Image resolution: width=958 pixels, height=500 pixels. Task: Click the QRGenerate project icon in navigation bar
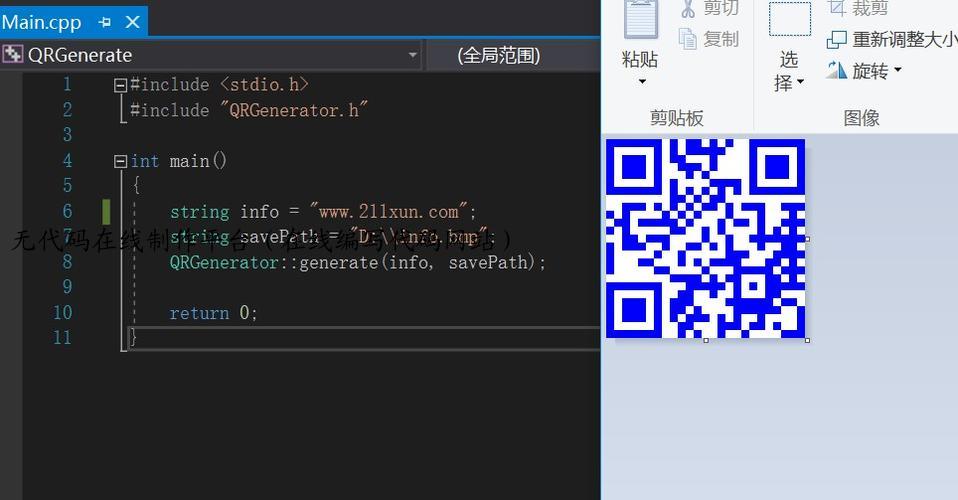point(13,55)
